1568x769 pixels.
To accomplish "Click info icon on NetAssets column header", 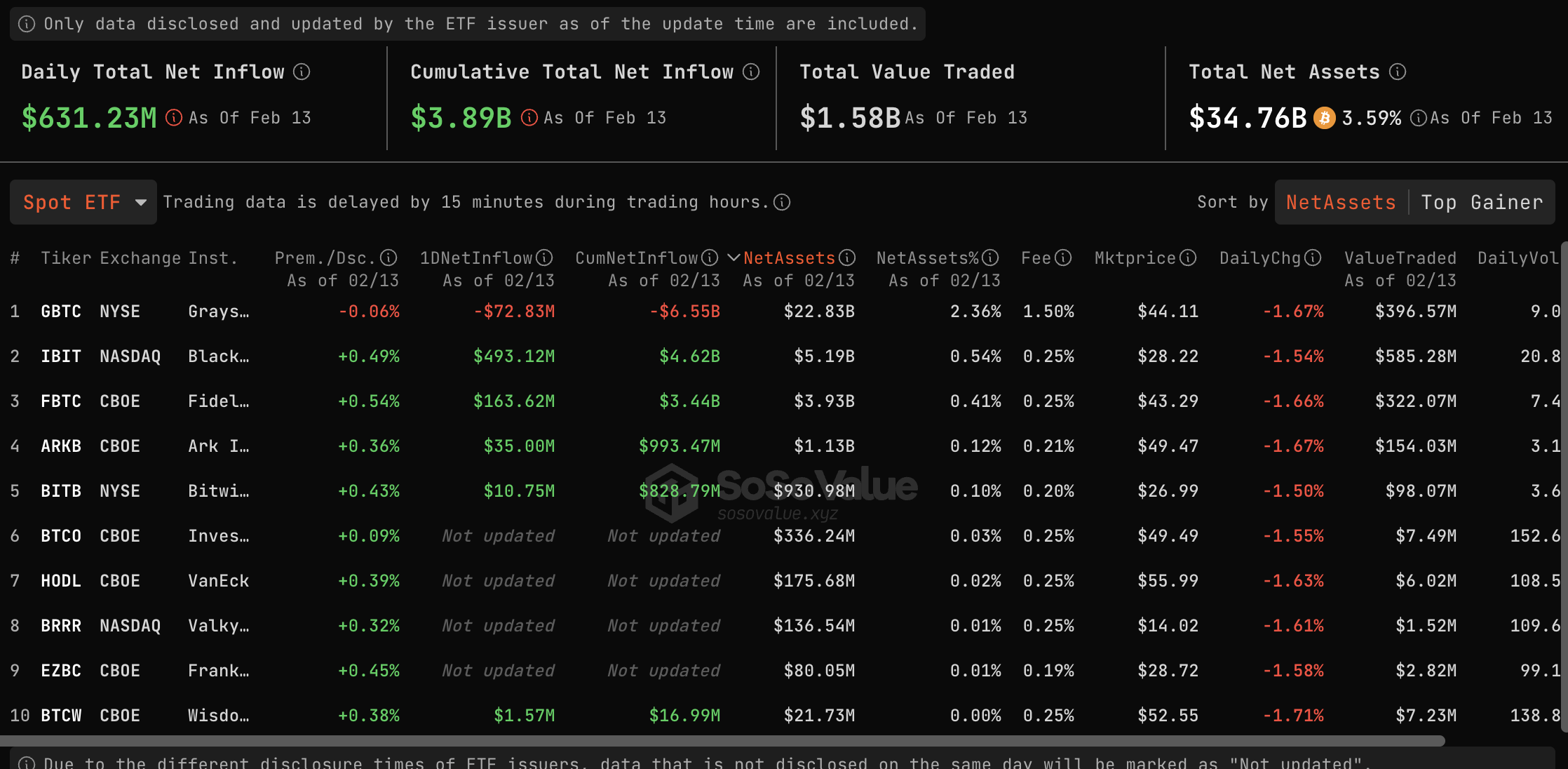I will coord(847,258).
